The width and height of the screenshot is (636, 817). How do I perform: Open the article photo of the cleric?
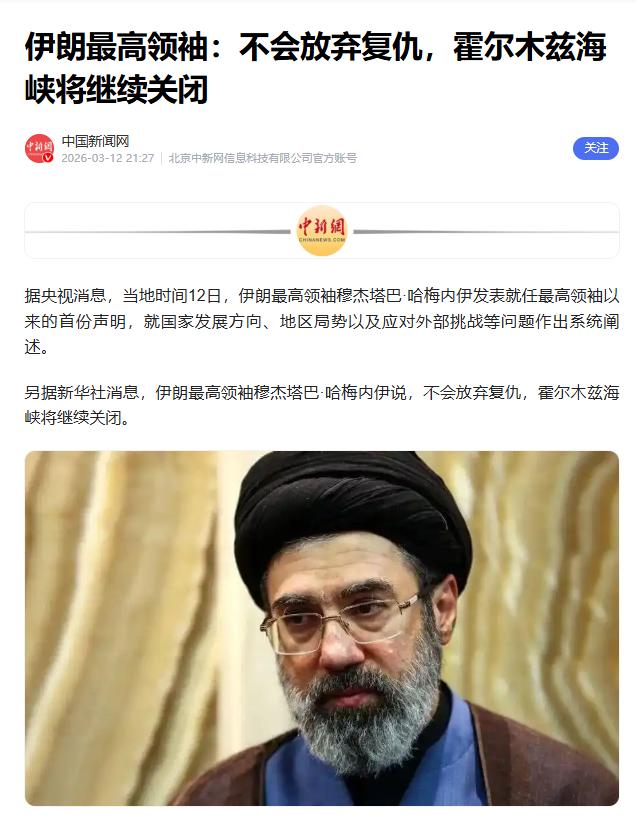pyautogui.click(x=322, y=628)
